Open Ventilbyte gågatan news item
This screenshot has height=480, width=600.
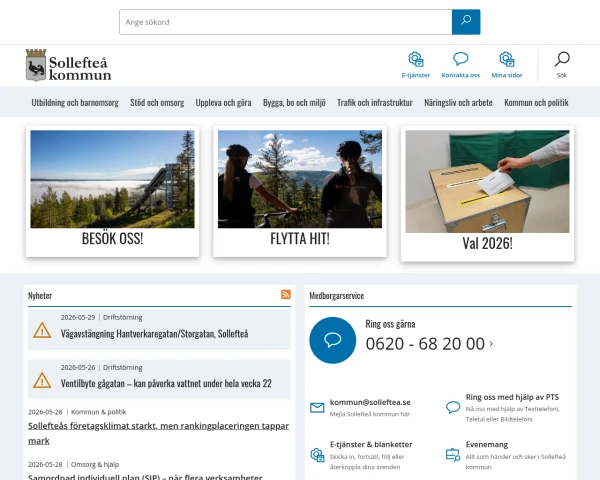[166, 384]
